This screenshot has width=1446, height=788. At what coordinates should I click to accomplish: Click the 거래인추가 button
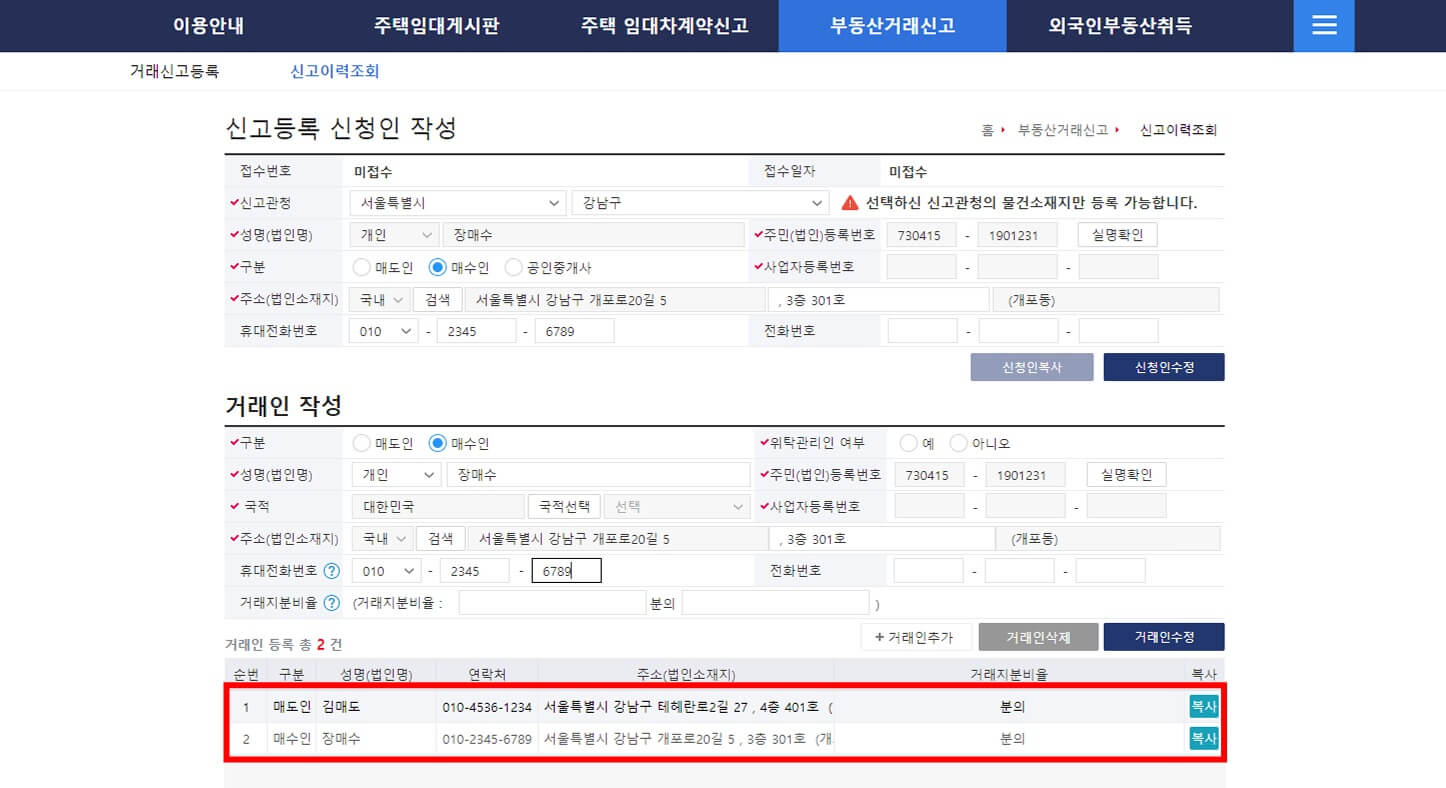(915, 636)
